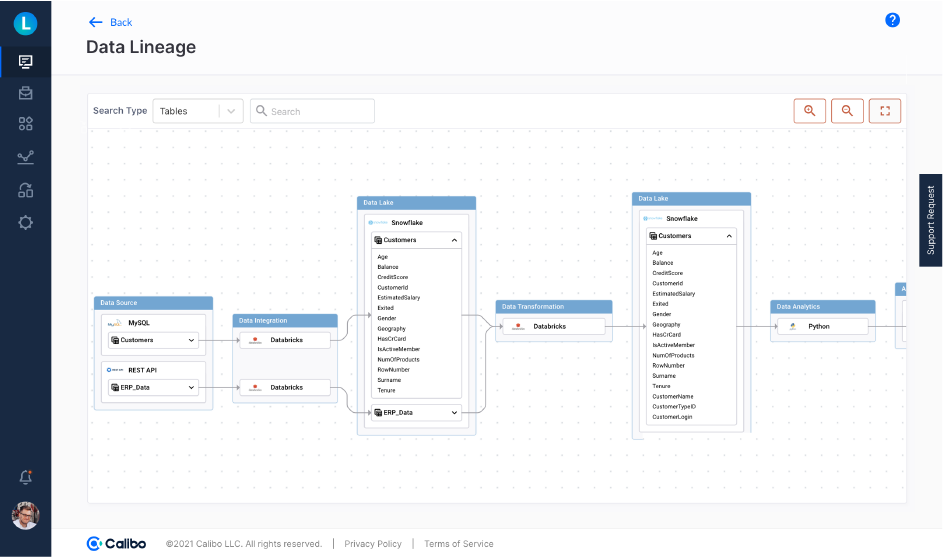Viewport: 943px width, 557px height.
Task: Select EstimatedSalary column in second Data Lake
Action: [674, 294]
